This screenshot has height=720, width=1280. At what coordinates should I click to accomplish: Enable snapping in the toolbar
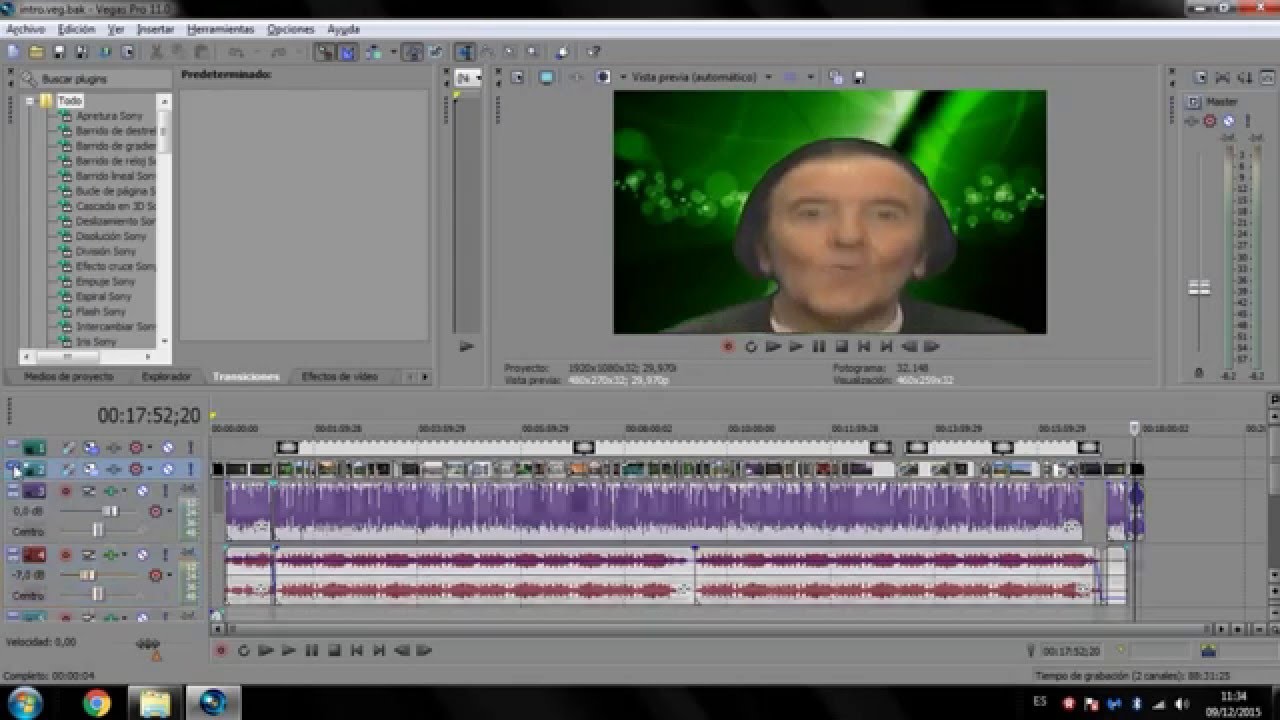[x=325, y=51]
